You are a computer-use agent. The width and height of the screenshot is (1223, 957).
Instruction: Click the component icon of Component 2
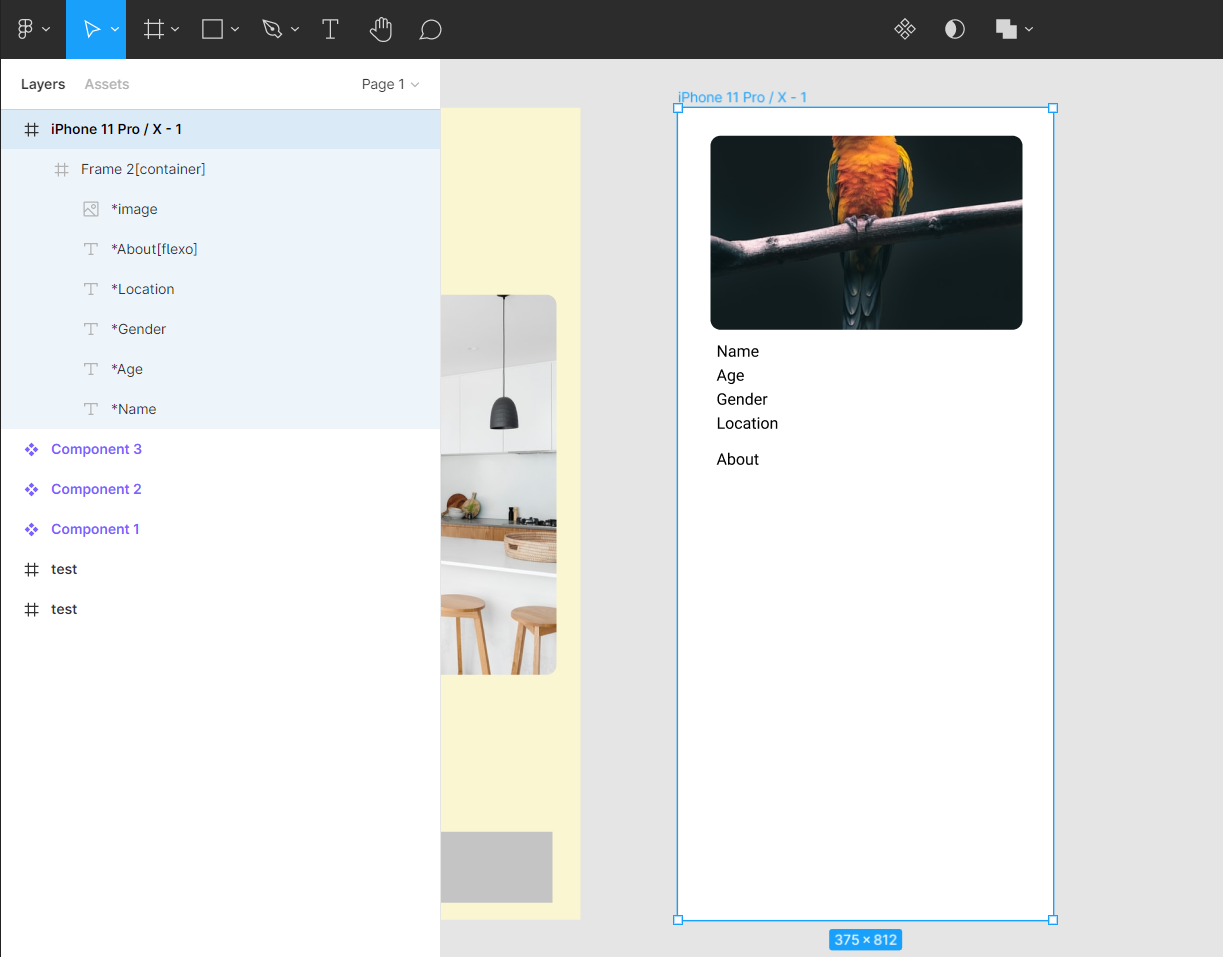[x=31, y=489]
